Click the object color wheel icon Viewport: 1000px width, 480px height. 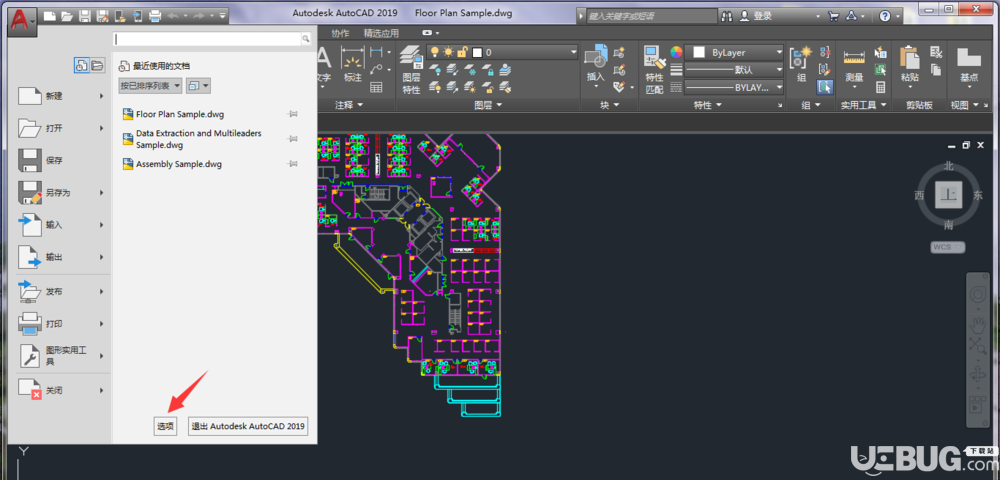676,52
